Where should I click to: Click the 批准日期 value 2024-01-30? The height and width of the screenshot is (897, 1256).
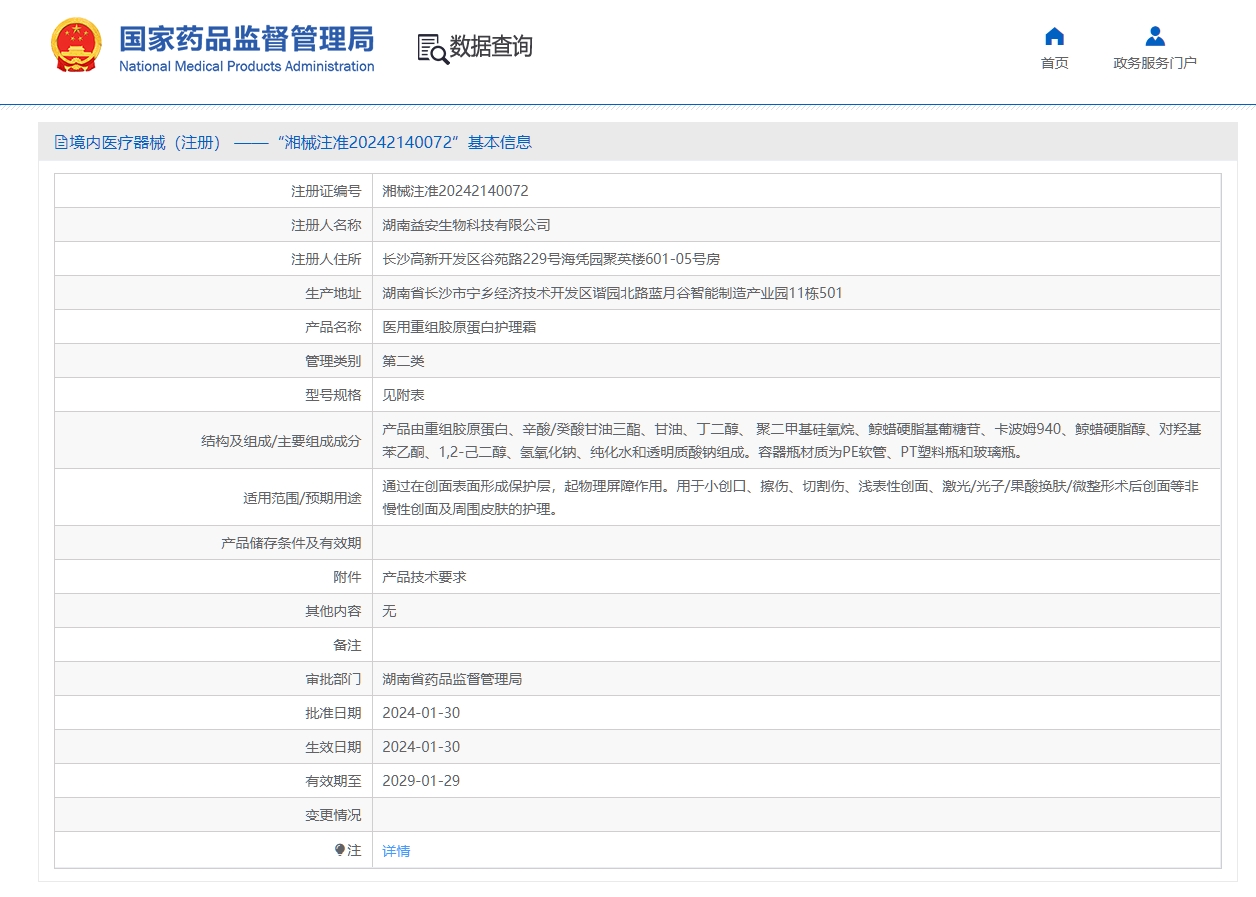(x=421, y=713)
